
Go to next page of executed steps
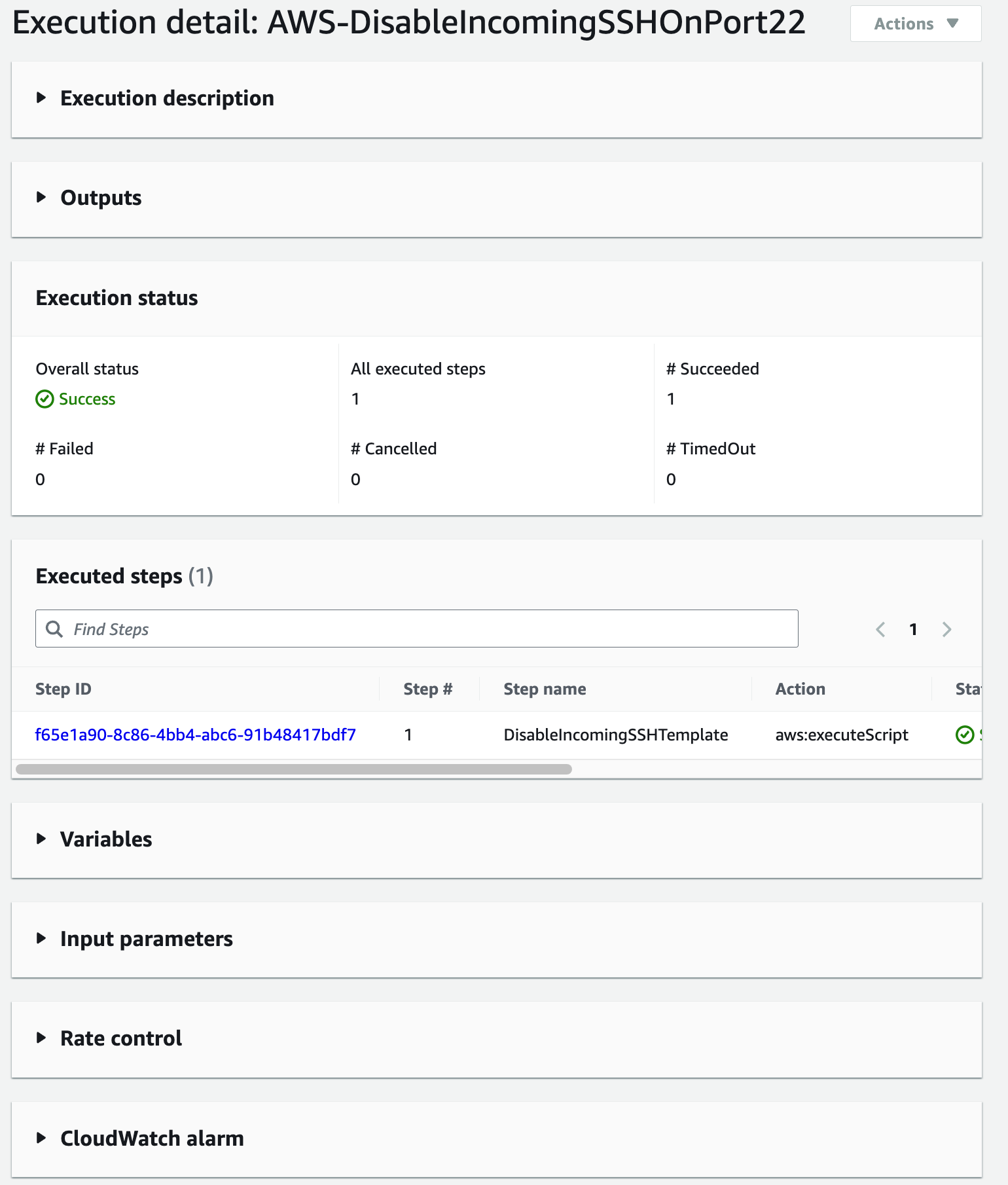point(946,629)
